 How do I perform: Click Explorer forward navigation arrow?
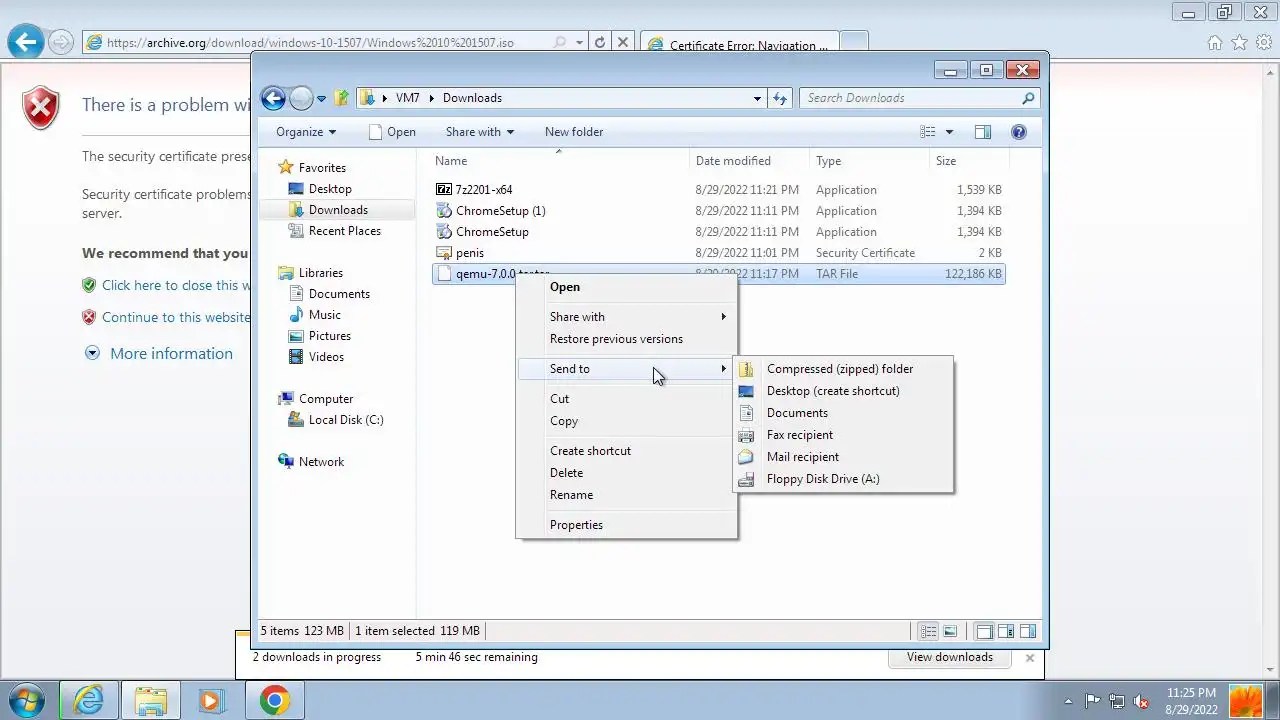301,98
